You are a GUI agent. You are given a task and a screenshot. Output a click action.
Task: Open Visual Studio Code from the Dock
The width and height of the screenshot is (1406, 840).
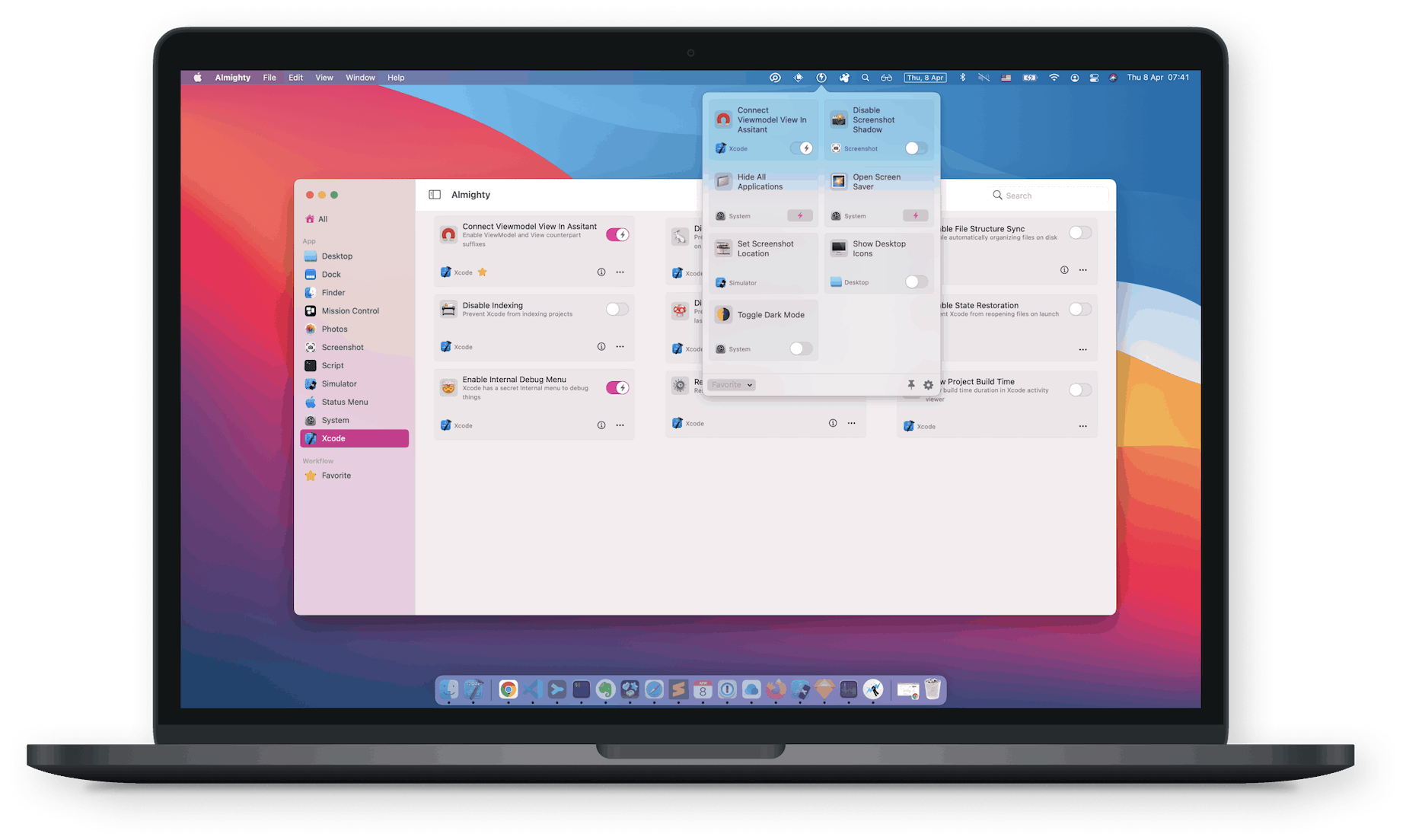pyautogui.click(x=532, y=689)
